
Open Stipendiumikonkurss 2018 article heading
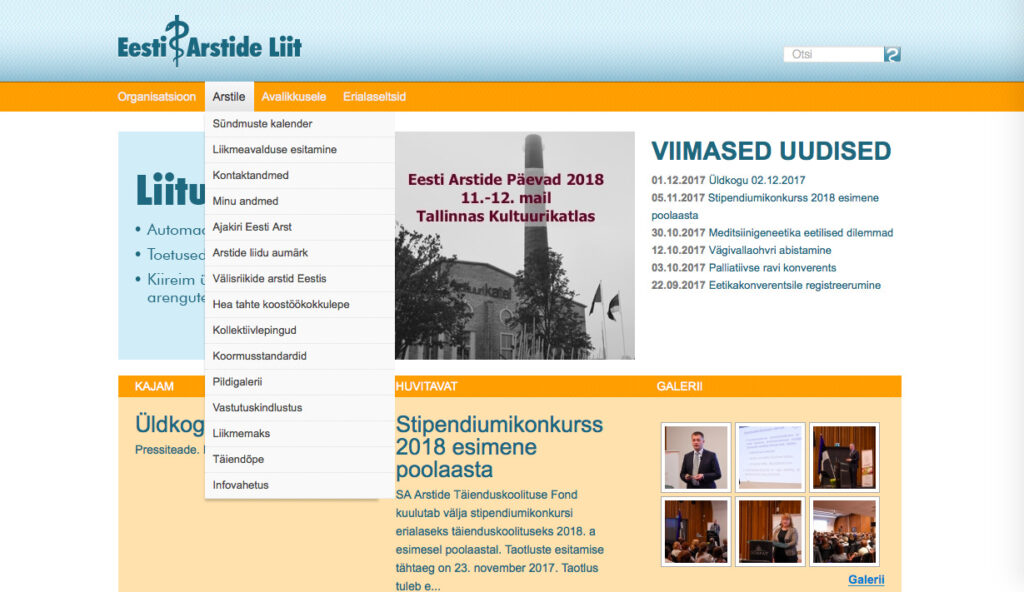click(500, 447)
